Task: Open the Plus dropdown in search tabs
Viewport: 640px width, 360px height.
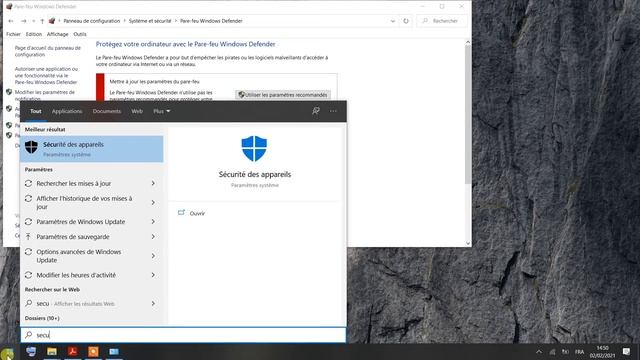Action: (162, 111)
